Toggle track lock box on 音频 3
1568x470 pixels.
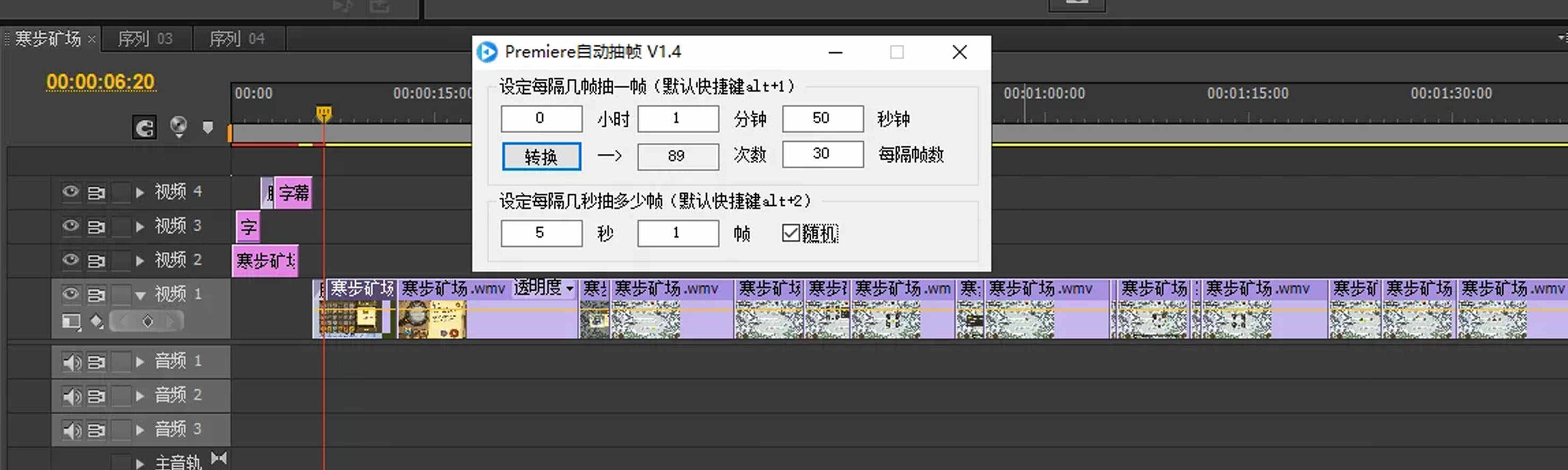[121, 430]
